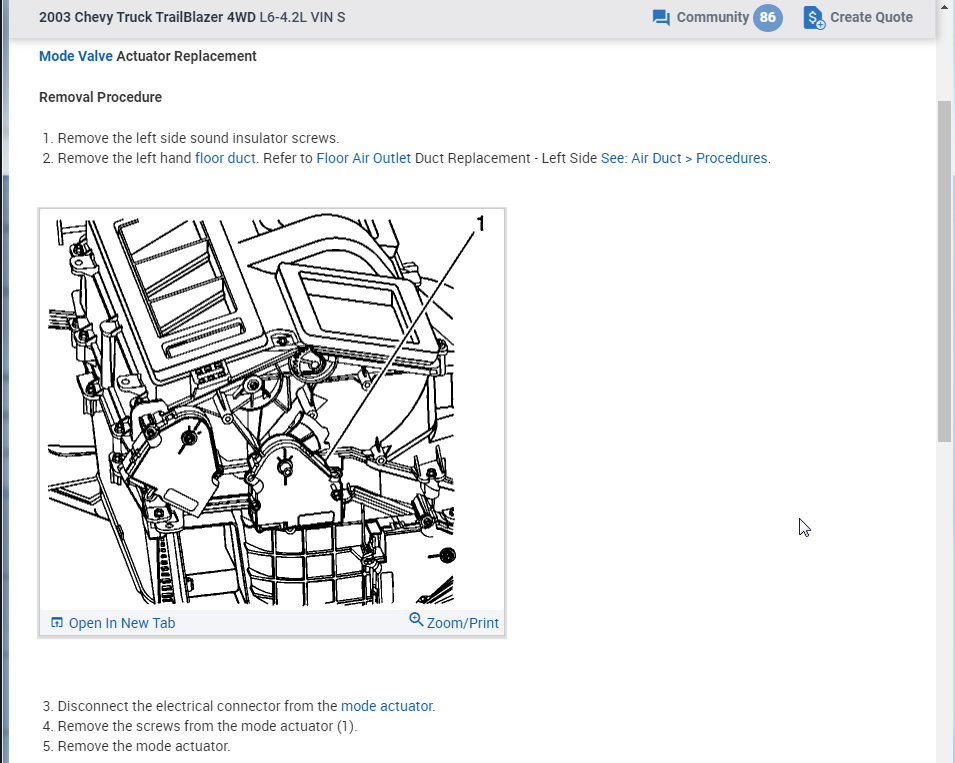Select the Zoom/Print link text
The image size is (955, 763).
[462, 623]
